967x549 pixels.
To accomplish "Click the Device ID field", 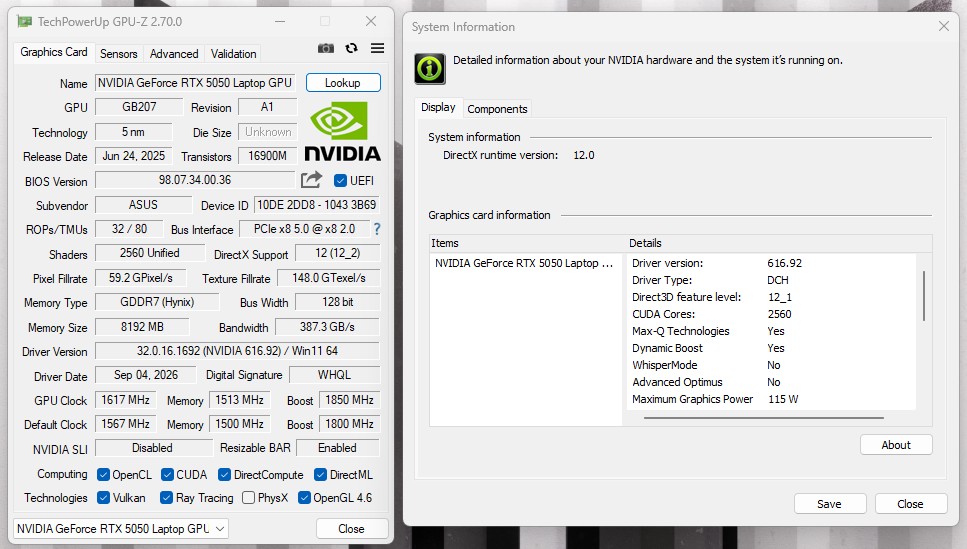I will [316, 205].
